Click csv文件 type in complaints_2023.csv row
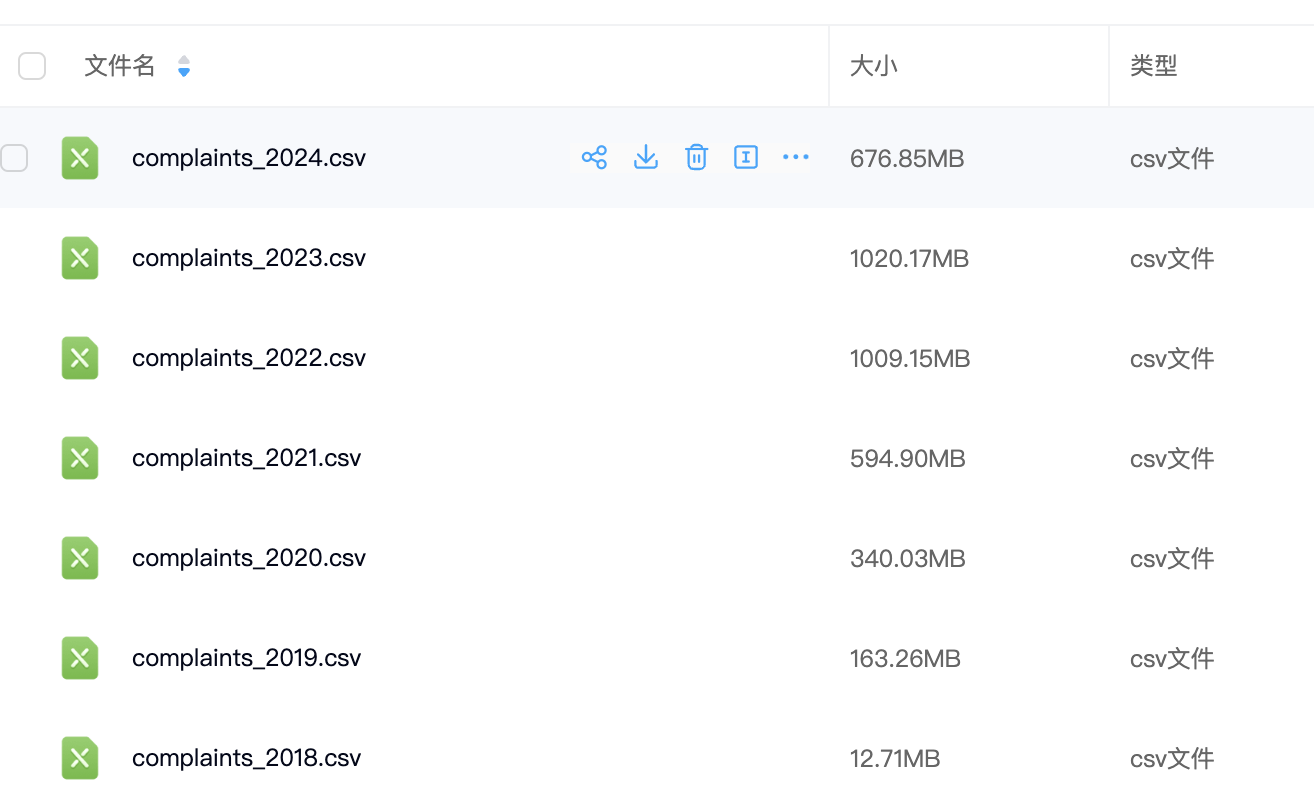Screen dimensions: 1314x804 tap(1172, 259)
